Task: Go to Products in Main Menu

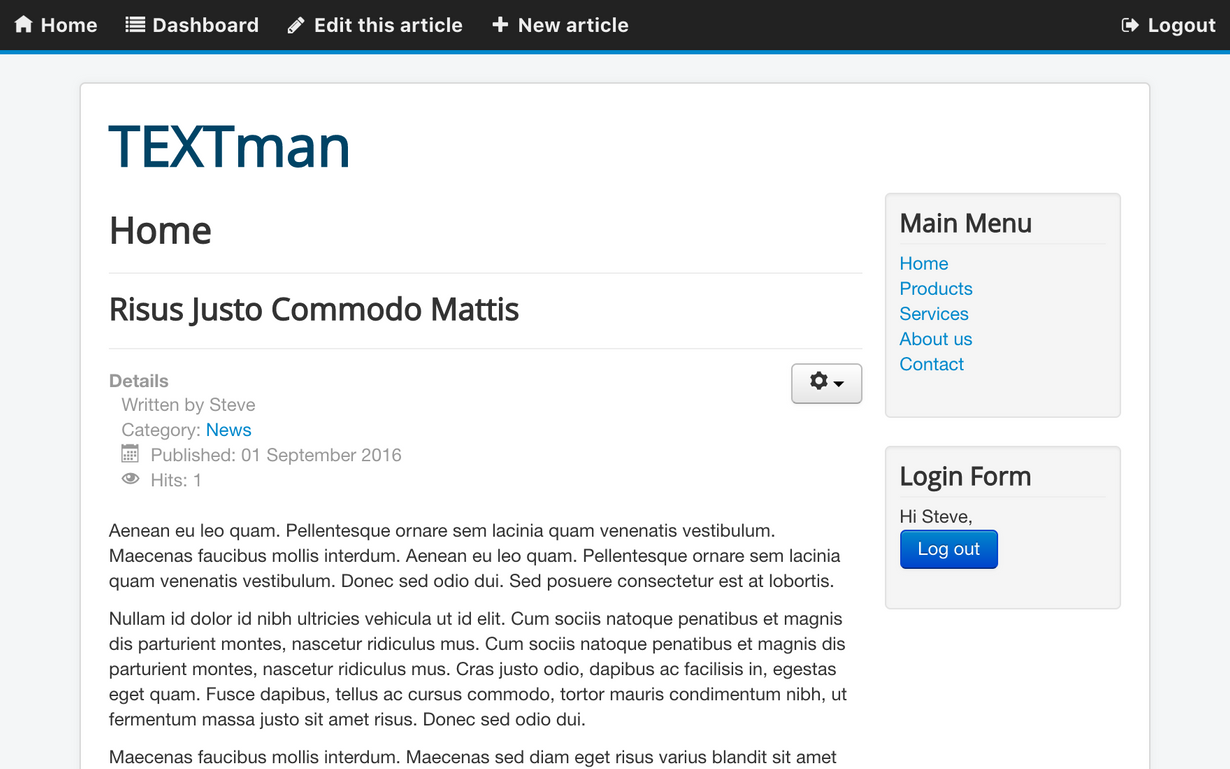Action: 936,289
